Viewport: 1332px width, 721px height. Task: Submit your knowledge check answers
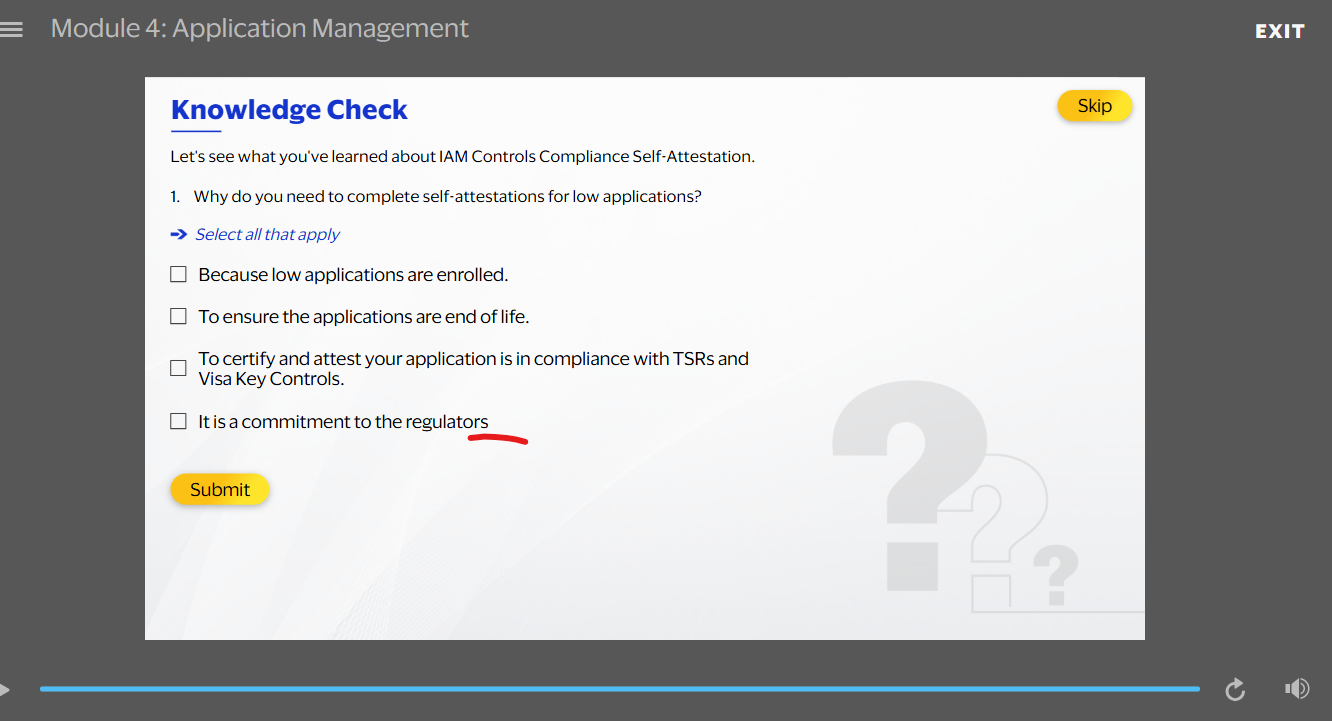[220, 489]
